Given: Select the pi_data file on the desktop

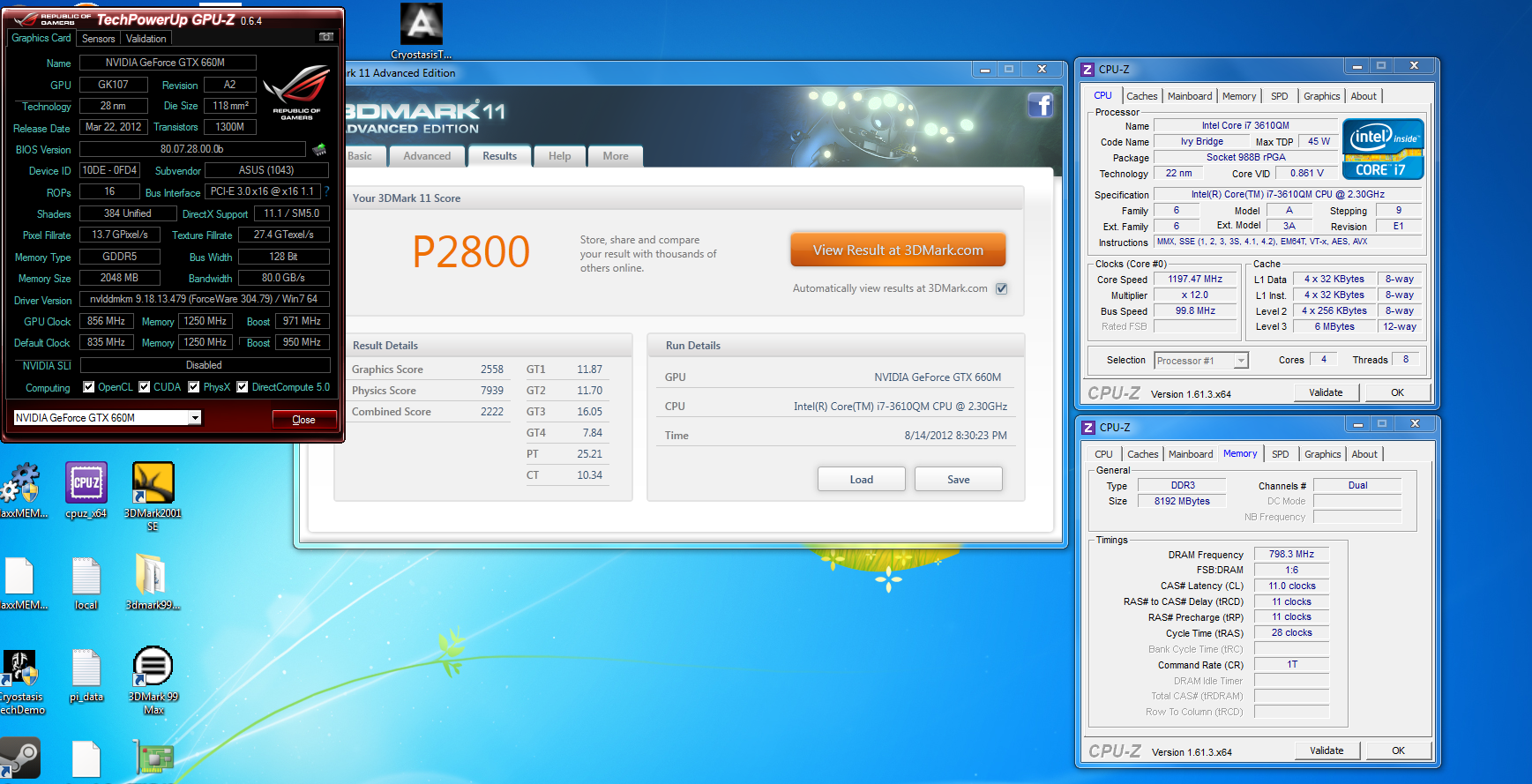Looking at the screenshot, I should coord(86,676).
